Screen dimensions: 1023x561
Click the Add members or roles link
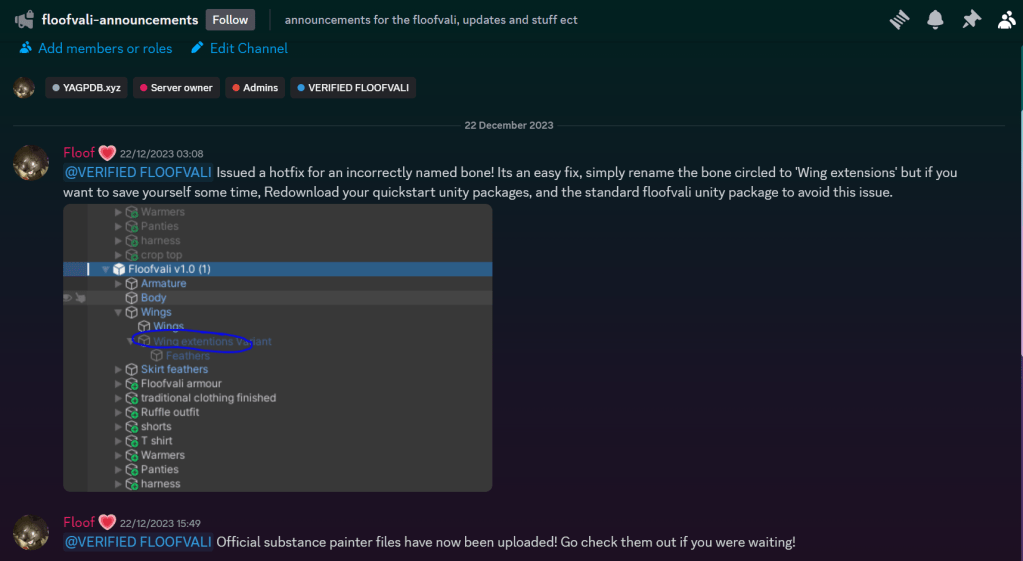click(95, 48)
